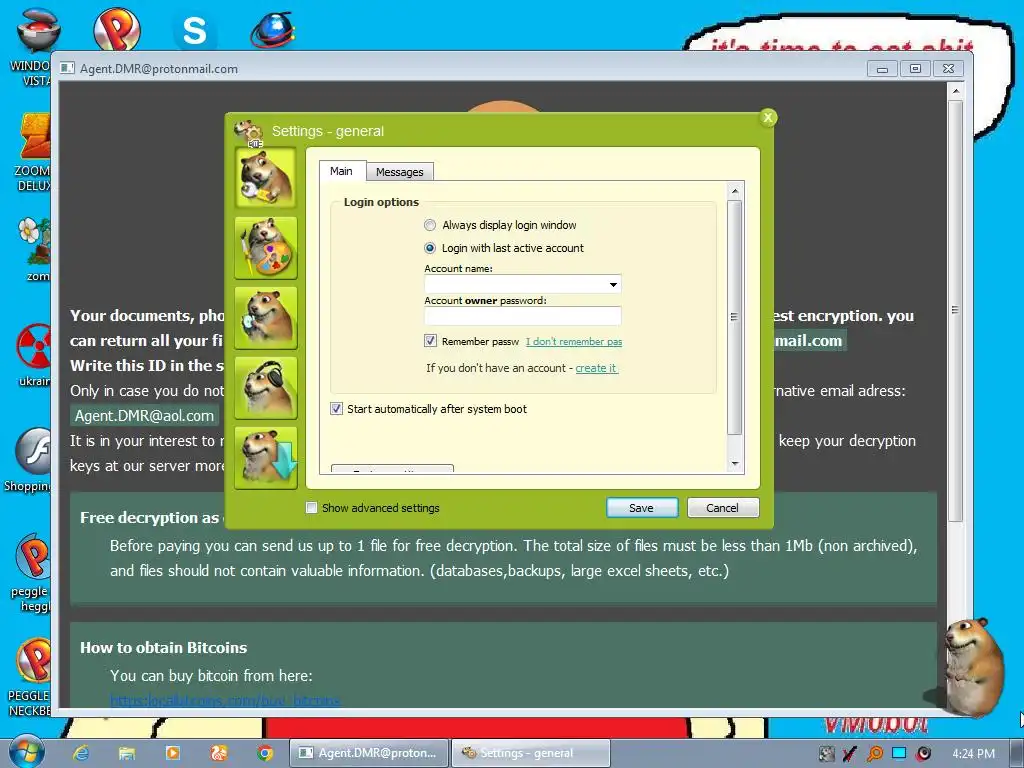This screenshot has width=1024, height=768.
Task: Switch to the Messages tab
Action: pyautogui.click(x=400, y=172)
